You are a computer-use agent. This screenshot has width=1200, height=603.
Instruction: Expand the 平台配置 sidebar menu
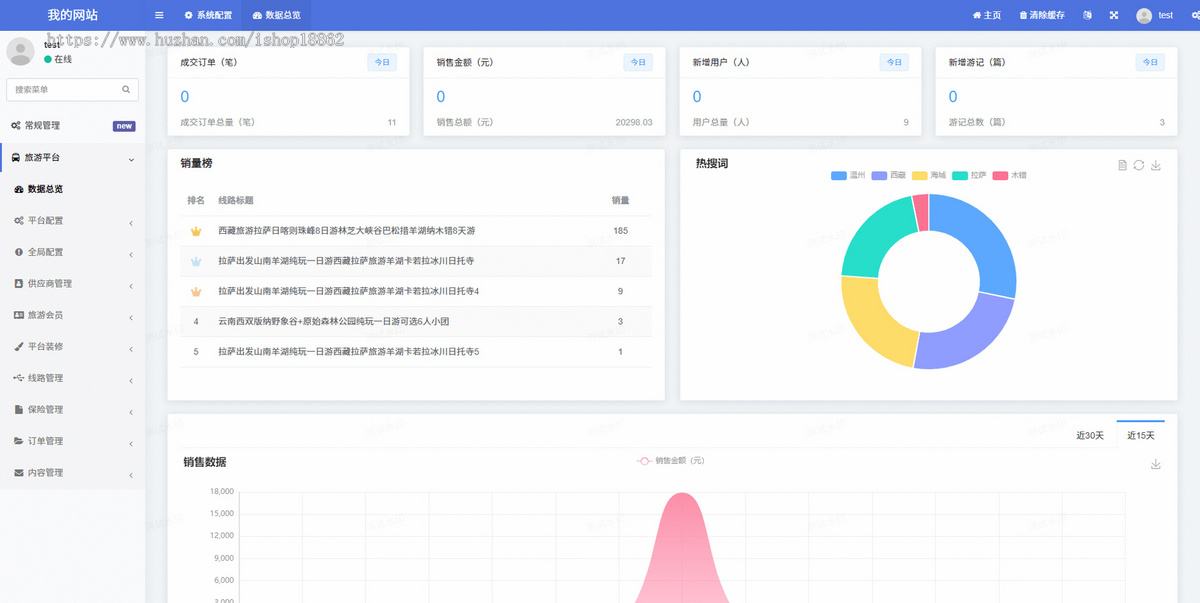(72, 220)
